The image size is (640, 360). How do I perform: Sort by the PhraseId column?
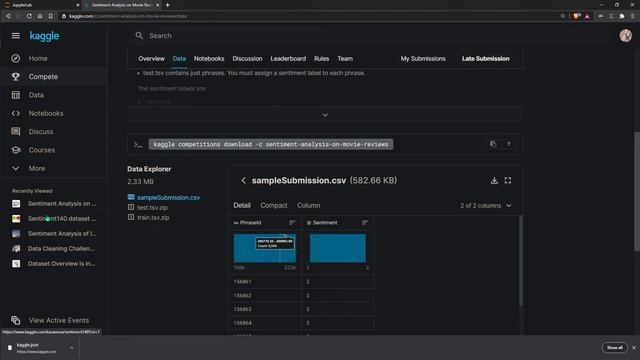[x=292, y=222]
